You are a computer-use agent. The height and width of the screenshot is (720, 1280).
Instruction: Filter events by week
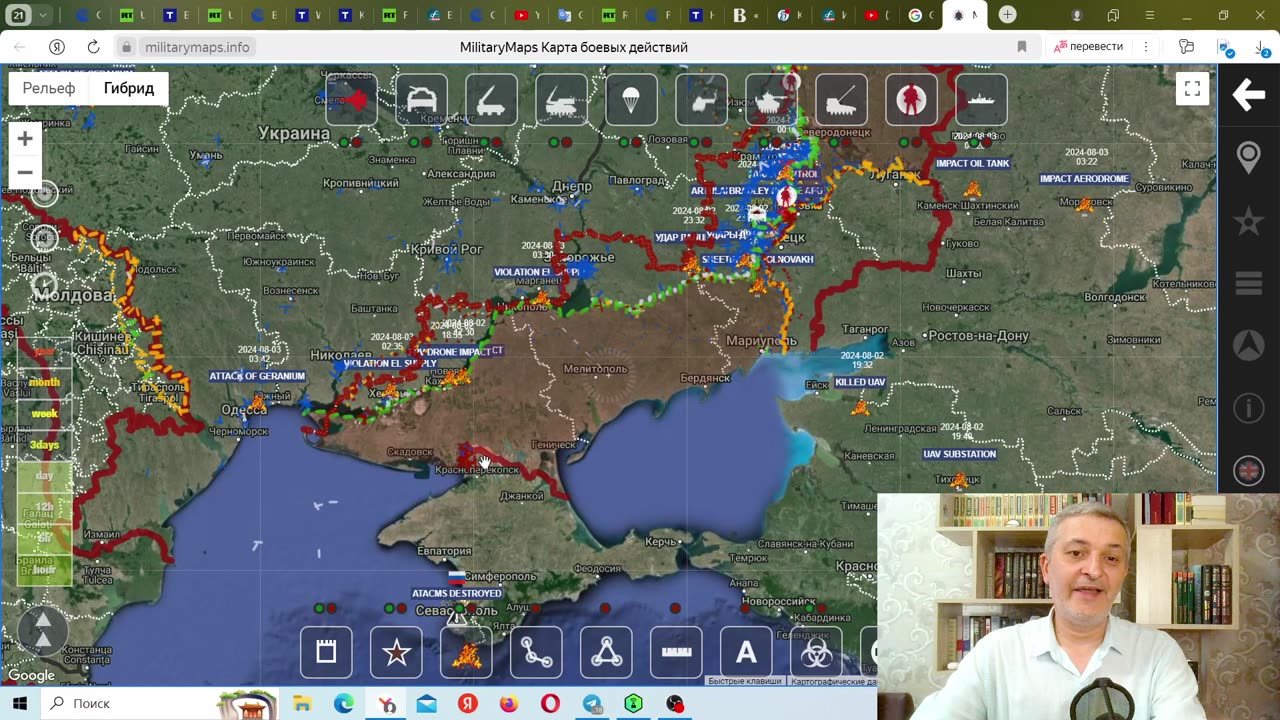(44, 413)
